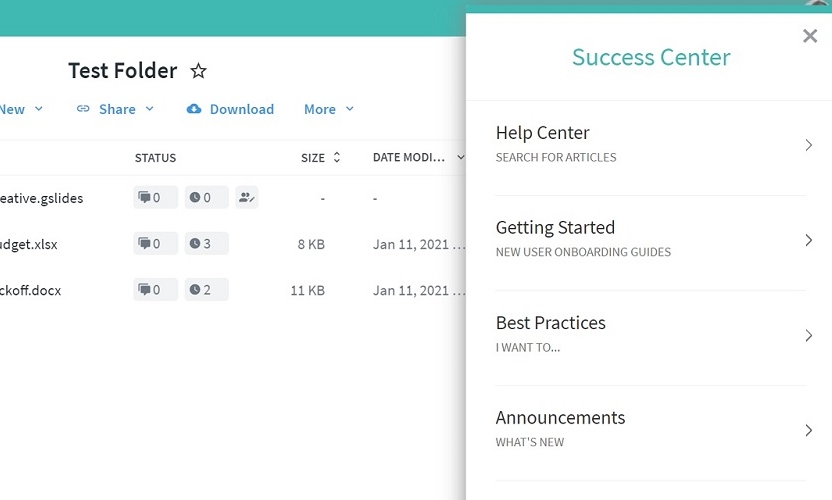
Task: Open the budget.xlsx file
Action: [x=29, y=244]
